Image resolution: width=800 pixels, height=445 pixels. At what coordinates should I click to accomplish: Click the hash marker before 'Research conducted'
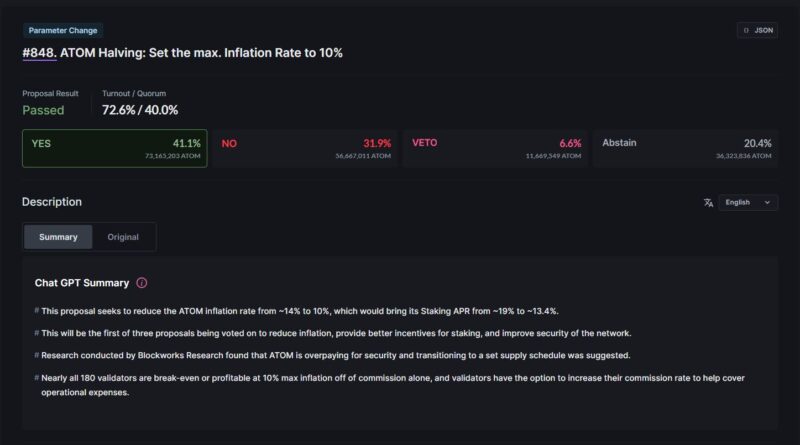click(37, 355)
